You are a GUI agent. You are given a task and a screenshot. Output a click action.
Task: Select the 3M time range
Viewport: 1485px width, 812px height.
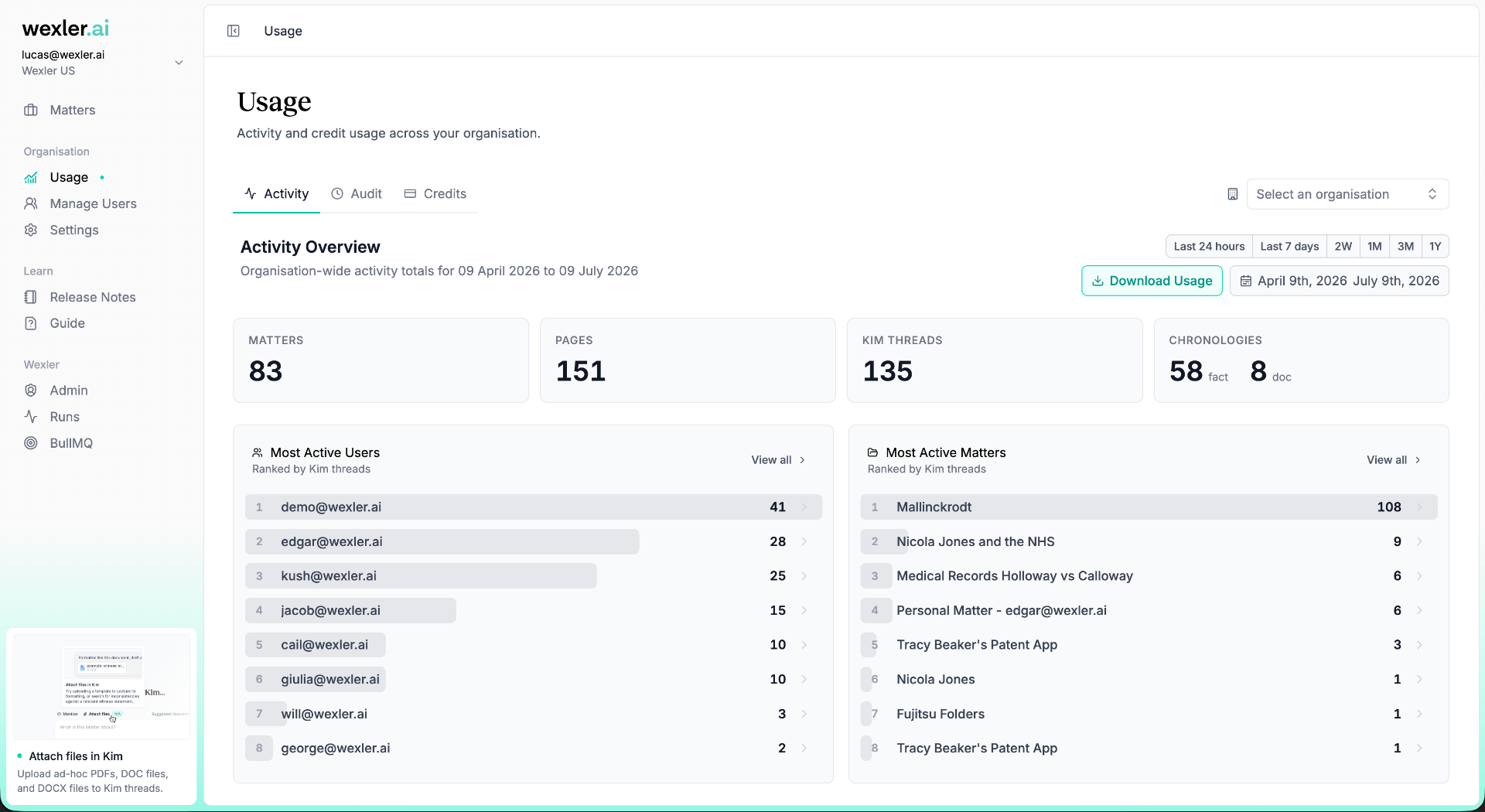1405,246
